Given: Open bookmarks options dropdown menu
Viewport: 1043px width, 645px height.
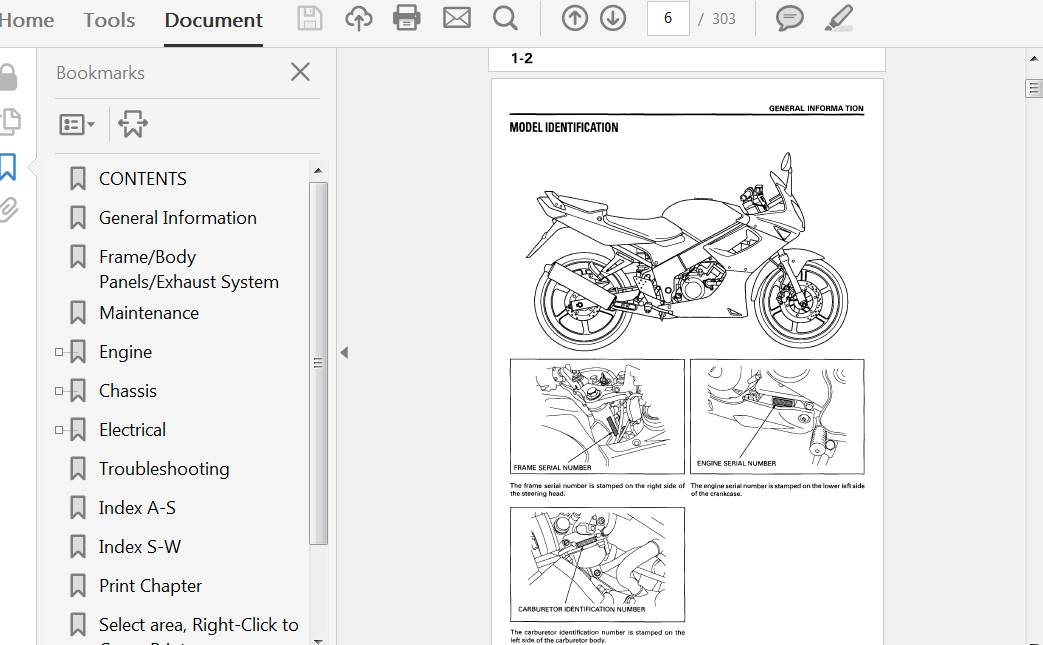Looking at the screenshot, I should pyautogui.click(x=77, y=124).
